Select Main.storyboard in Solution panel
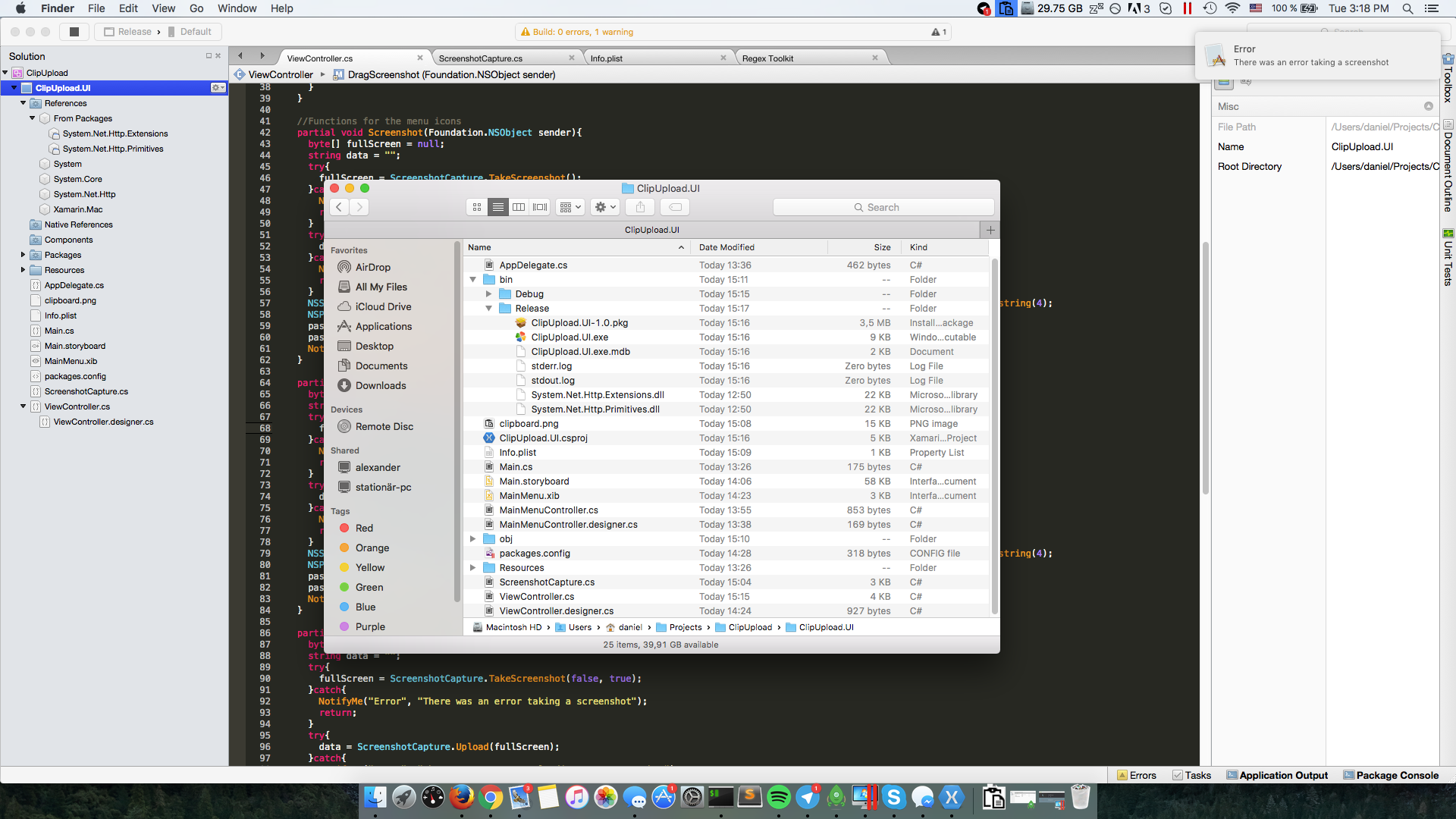The image size is (1456, 819). (x=74, y=346)
